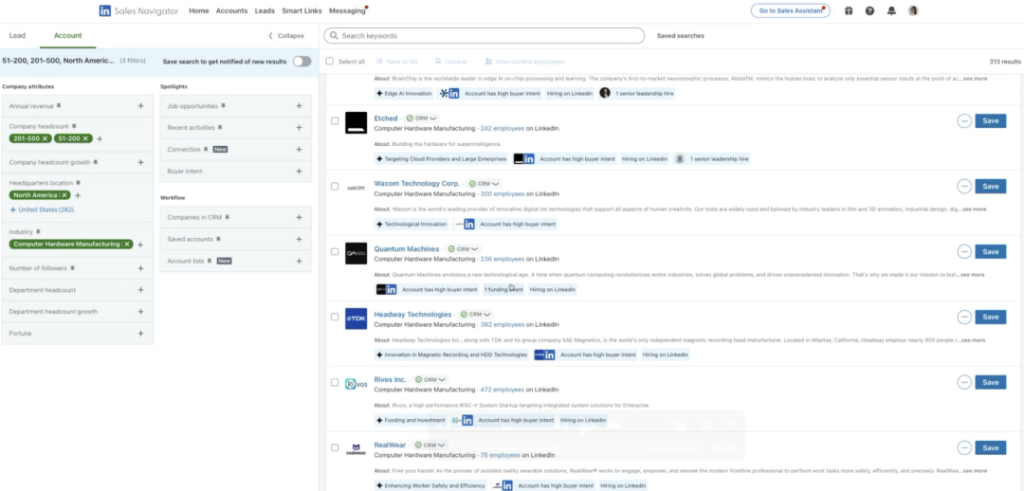Open more options for Rivos Inc.
This screenshot has height=491, width=1024.
point(964,382)
